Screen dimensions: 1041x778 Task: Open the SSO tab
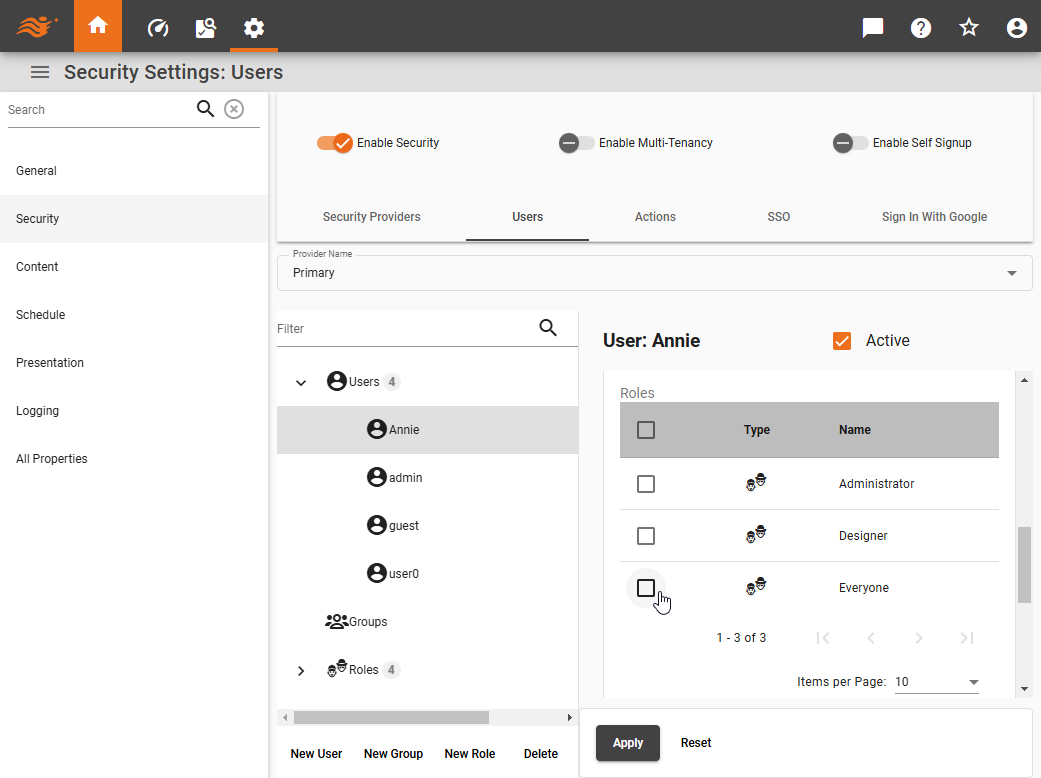778,217
